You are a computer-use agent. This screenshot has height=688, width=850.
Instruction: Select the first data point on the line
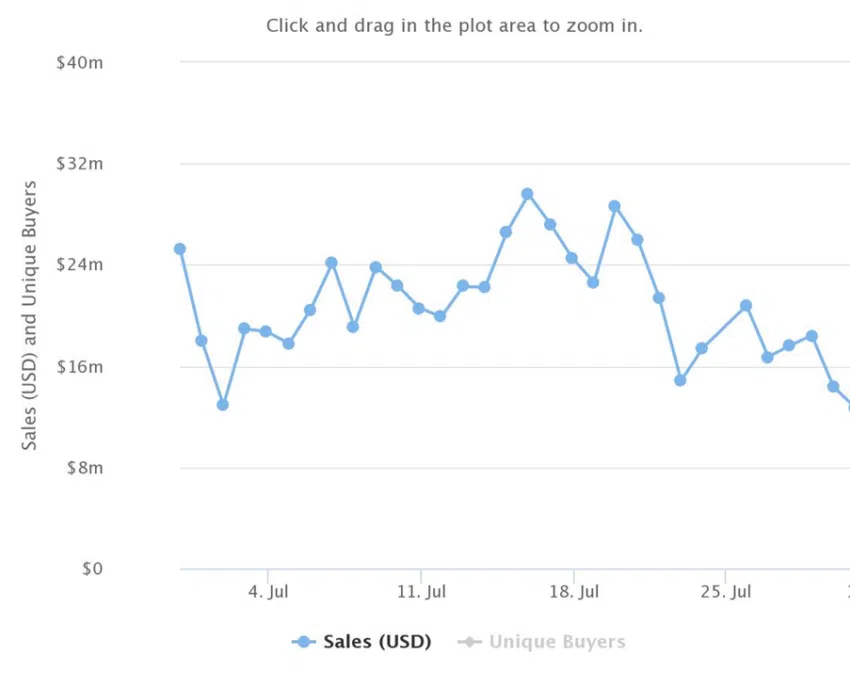[180, 249]
